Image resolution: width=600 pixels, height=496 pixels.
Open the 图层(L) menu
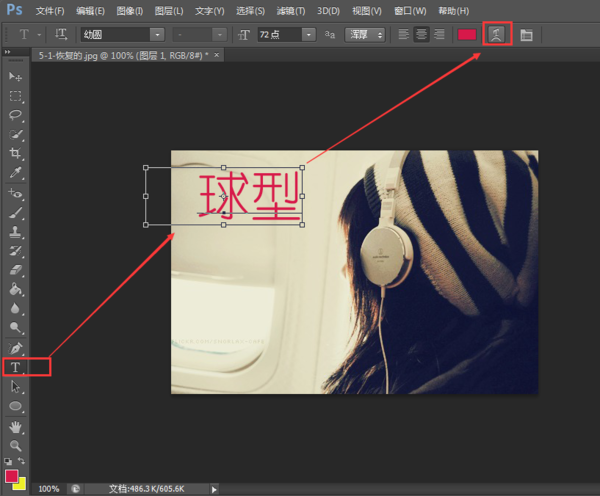(169, 11)
